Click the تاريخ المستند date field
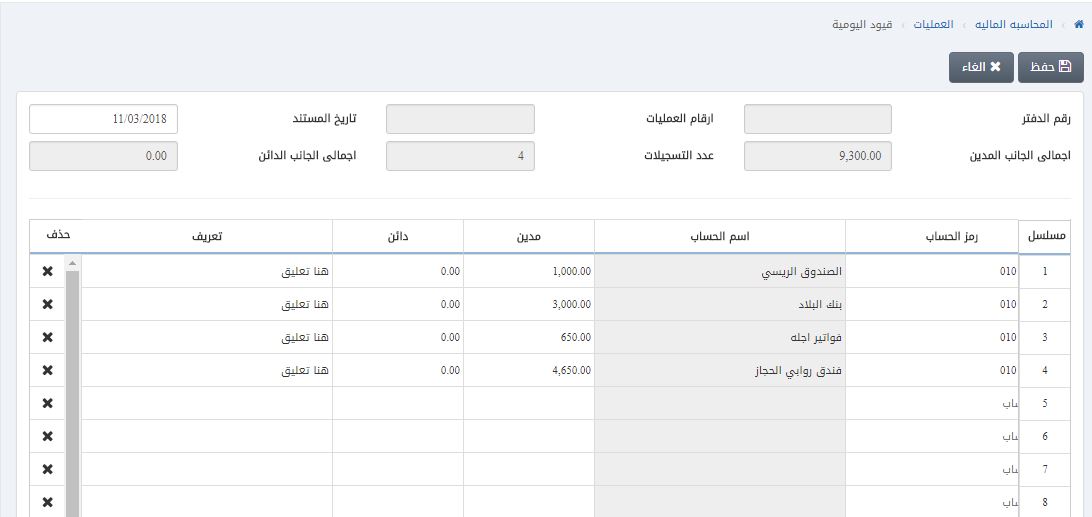Viewport: 1092px width, 517px height. click(104, 119)
